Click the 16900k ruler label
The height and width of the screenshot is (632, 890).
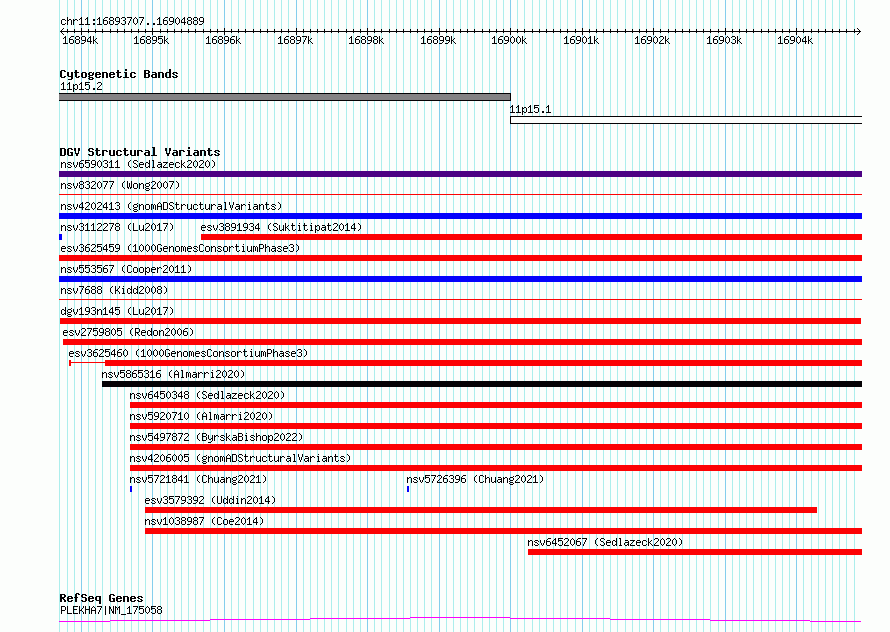(x=509, y=40)
